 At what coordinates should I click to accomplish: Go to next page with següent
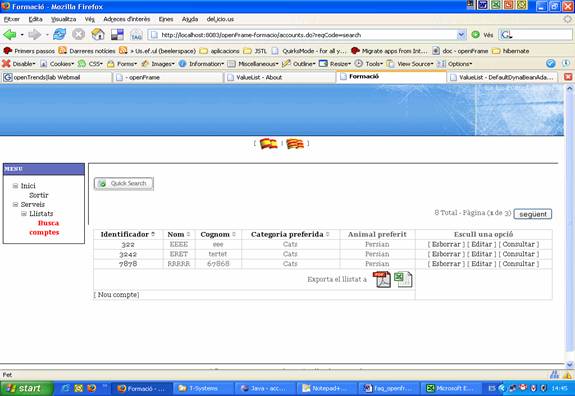533,214
